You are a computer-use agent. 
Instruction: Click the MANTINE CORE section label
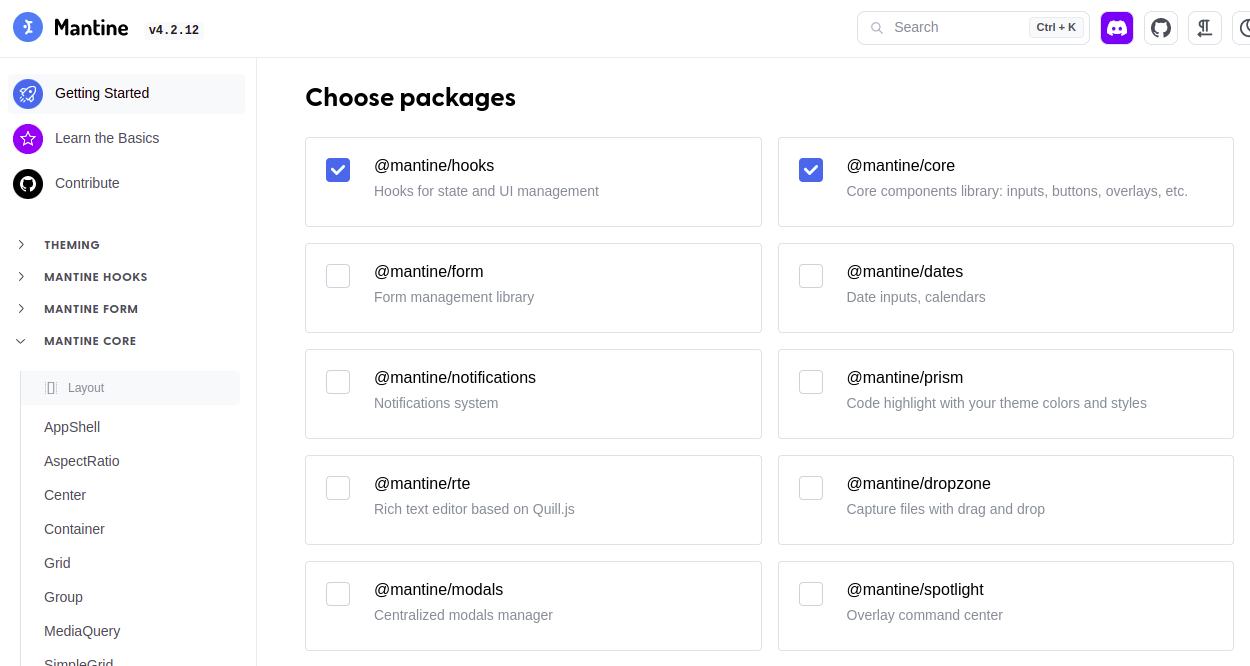tap(90, 341)
